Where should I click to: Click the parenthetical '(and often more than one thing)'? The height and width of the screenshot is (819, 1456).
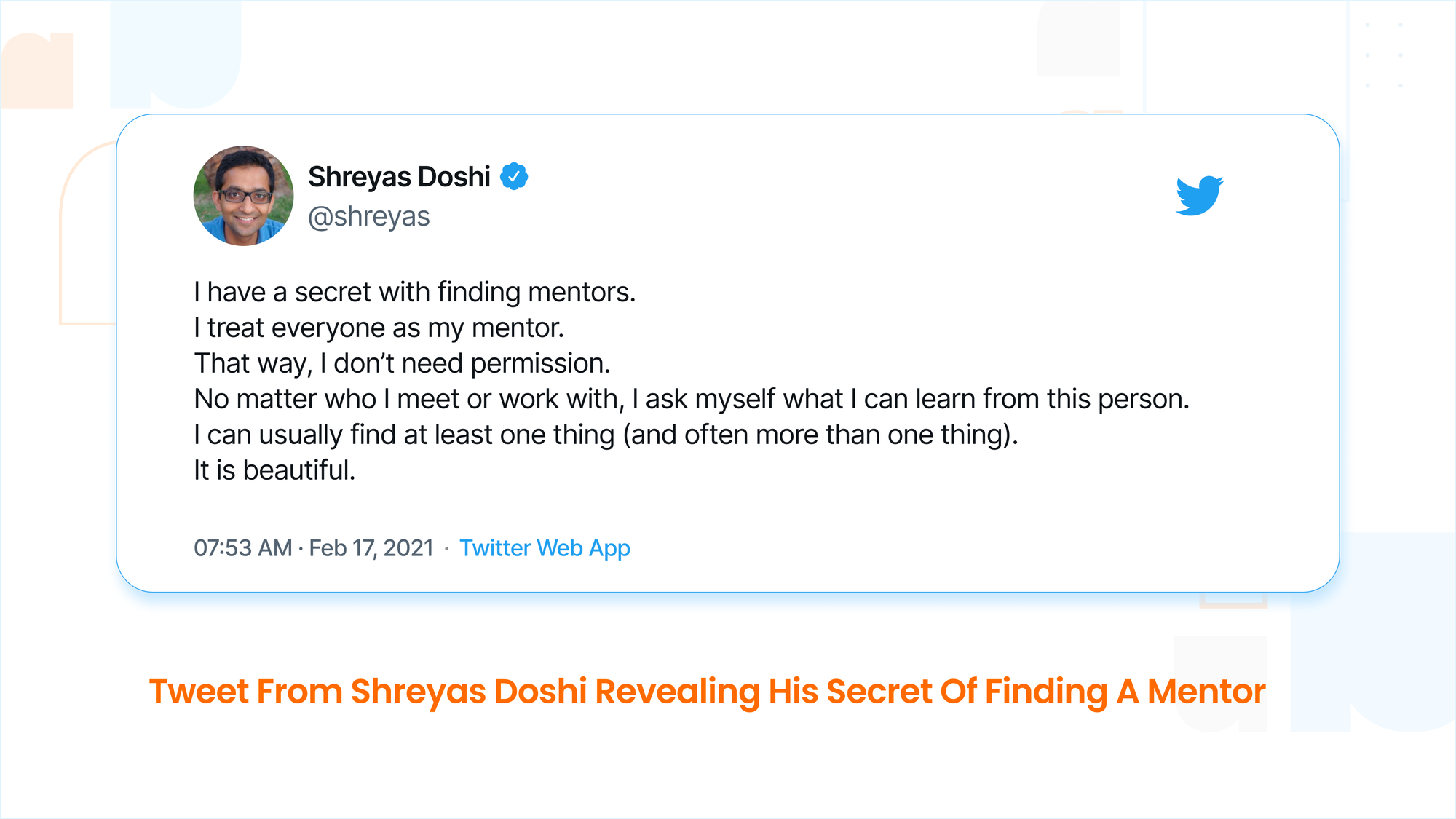[820, 435]
